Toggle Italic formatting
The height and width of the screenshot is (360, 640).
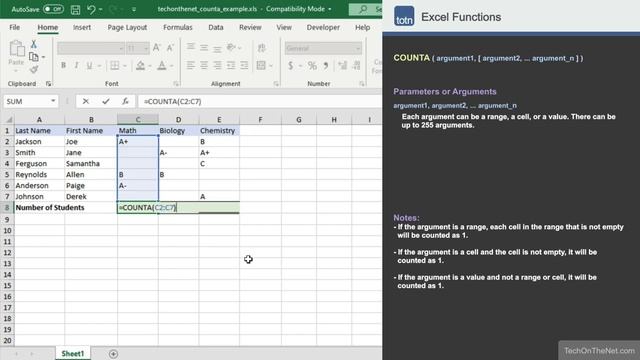click(x=76, y=65)
